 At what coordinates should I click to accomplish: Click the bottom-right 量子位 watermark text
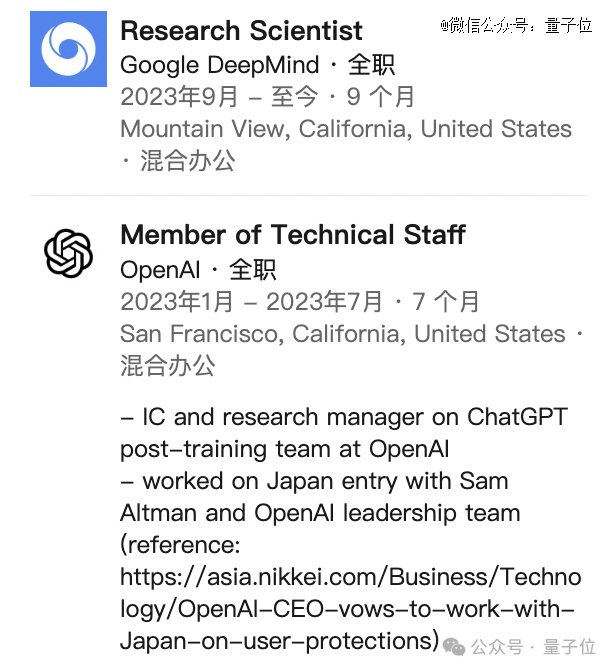pos(574,646)
